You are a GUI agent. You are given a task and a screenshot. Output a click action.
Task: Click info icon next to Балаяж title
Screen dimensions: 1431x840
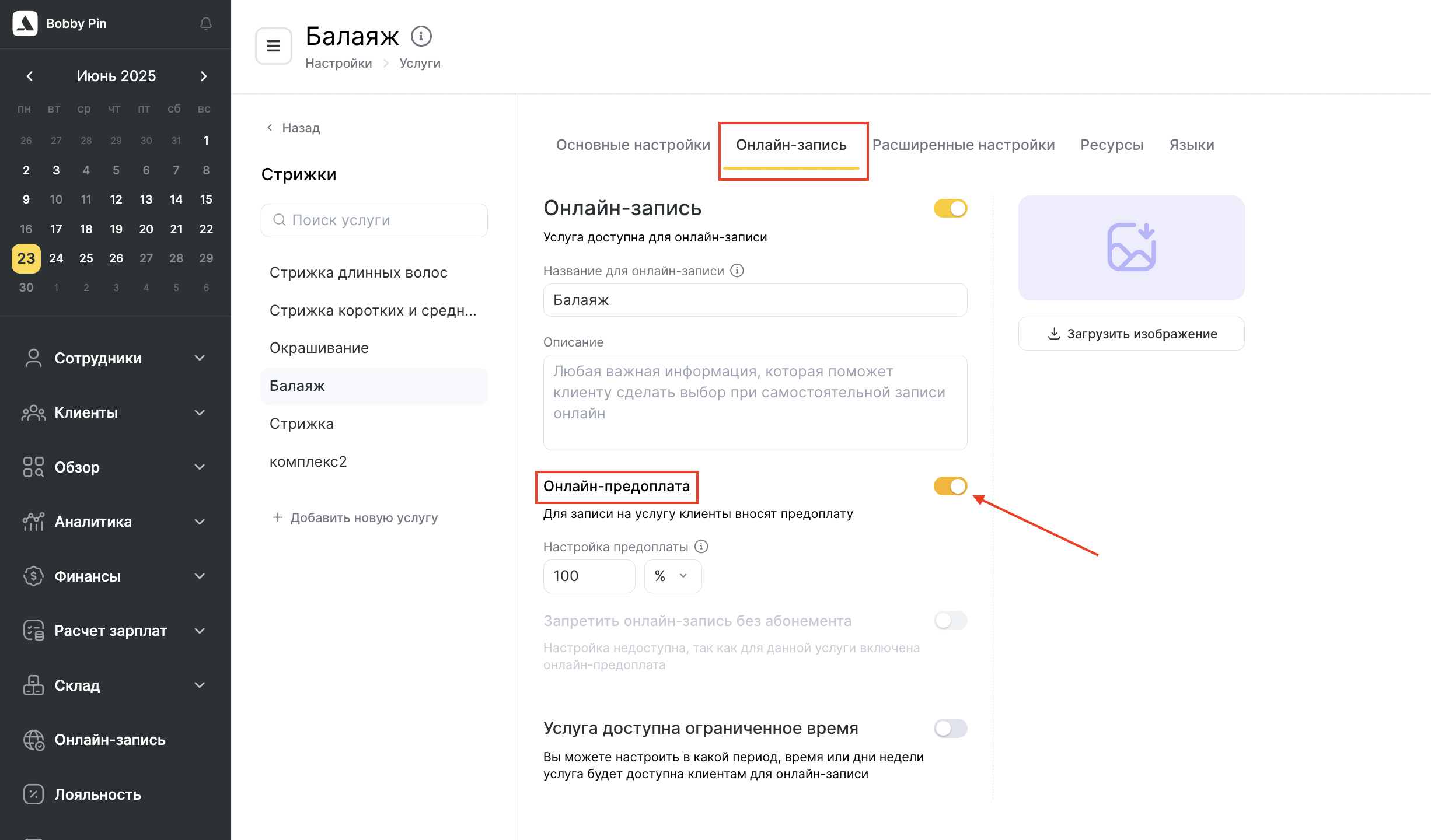point(421,36)
